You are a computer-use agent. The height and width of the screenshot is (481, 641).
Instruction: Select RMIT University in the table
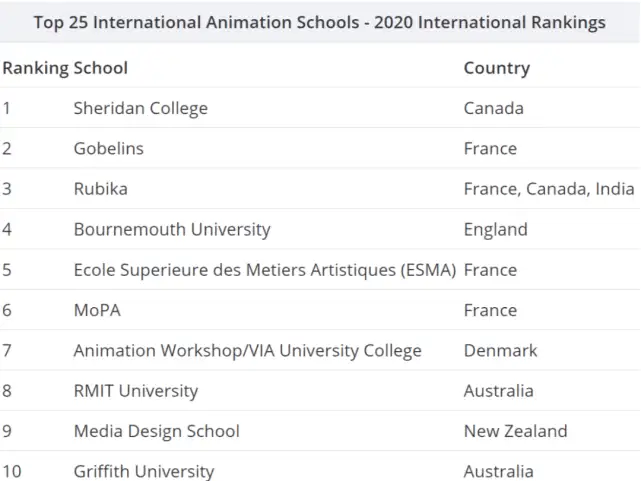pyautogui.click(x=135, y=391)
